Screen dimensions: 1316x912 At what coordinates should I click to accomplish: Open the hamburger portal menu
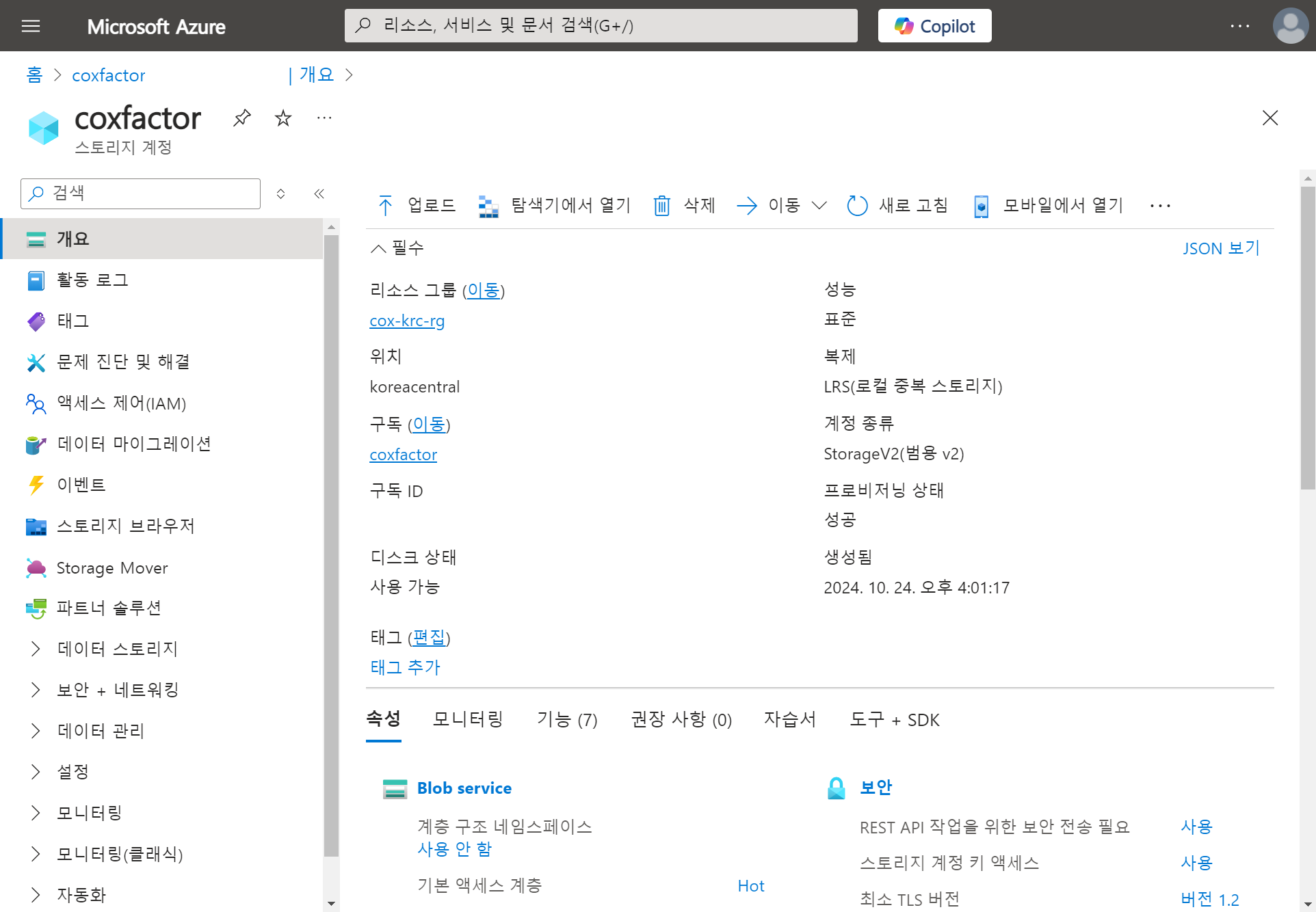click(31, 26)
